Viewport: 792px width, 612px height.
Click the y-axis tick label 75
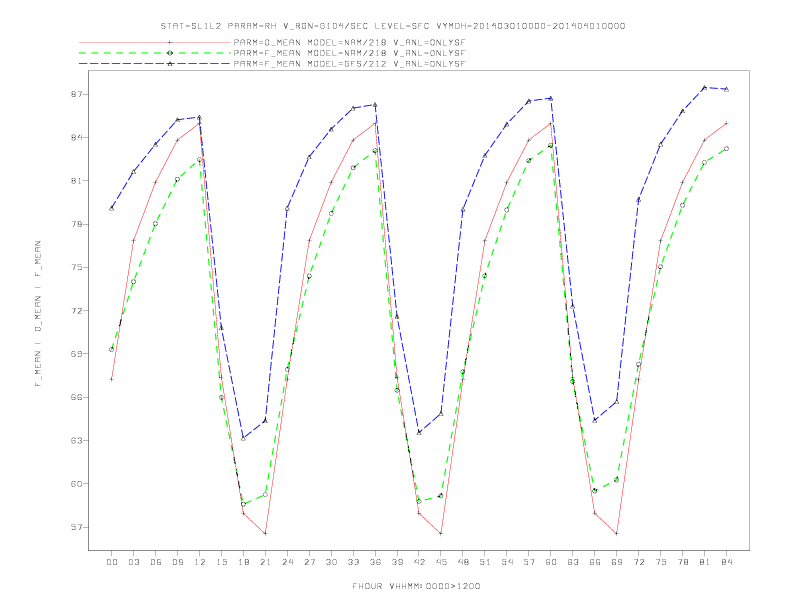coord(77,267)
